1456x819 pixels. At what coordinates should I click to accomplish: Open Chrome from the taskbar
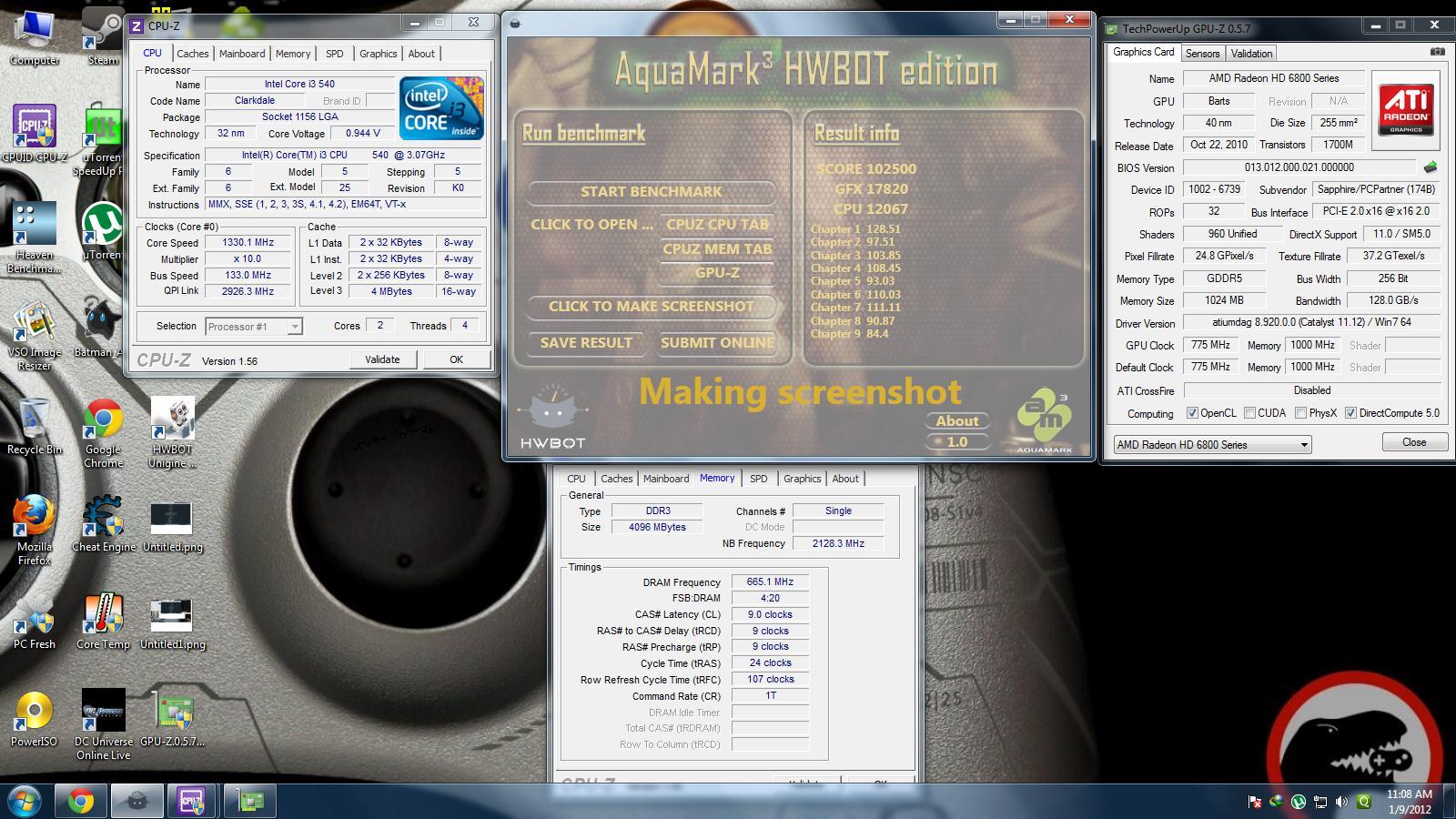click(x=81, y=801)
